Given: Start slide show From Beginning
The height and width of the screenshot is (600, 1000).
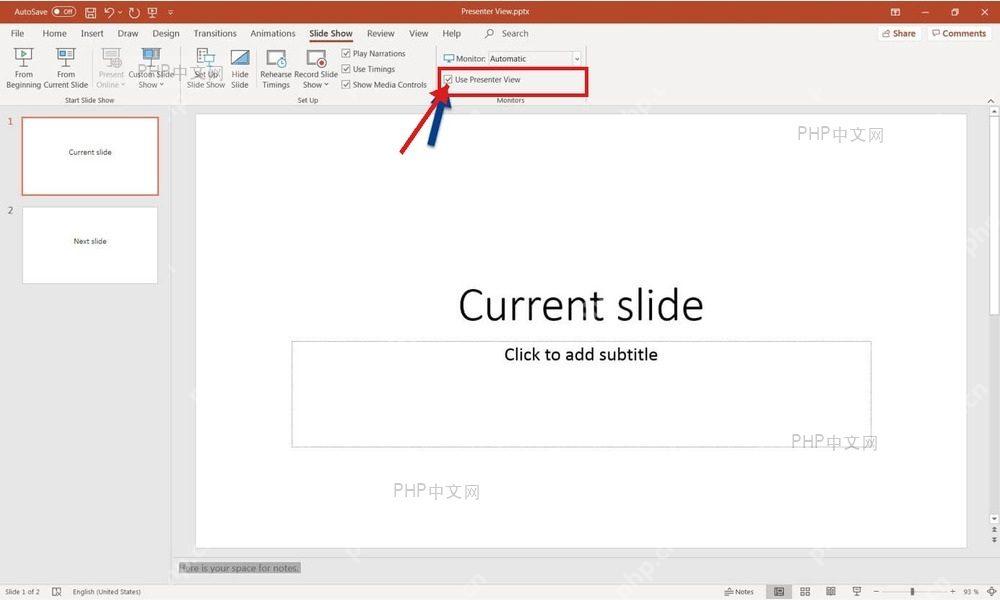Looking at the screenshot, I should [24, 68].
